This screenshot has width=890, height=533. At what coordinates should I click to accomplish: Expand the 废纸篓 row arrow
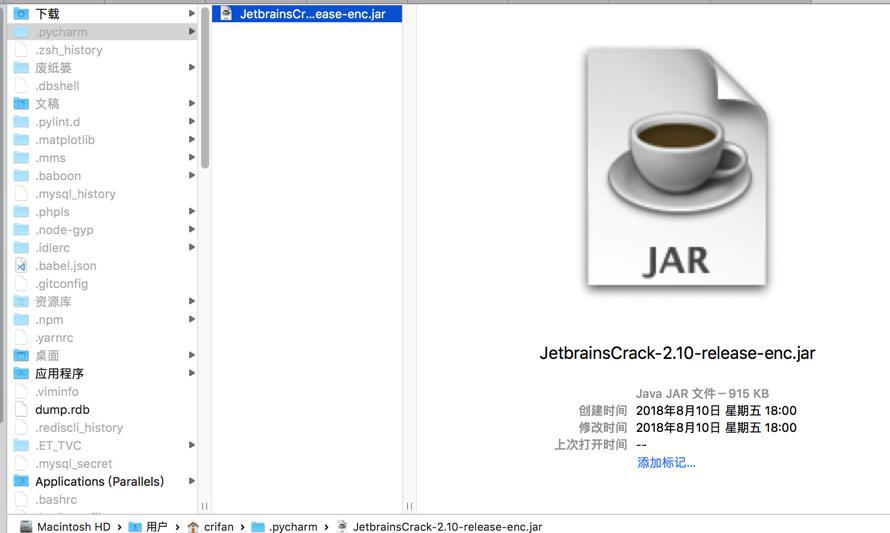(192, 67)
